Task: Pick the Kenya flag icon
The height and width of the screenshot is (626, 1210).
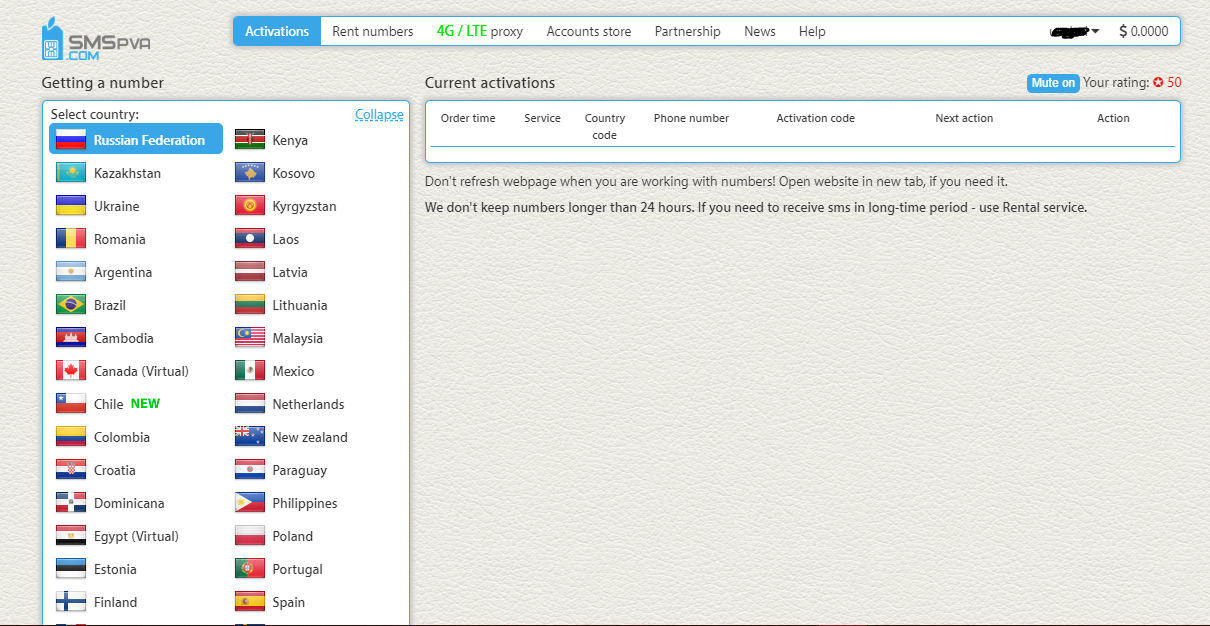Action: click(x=250, y=140)
